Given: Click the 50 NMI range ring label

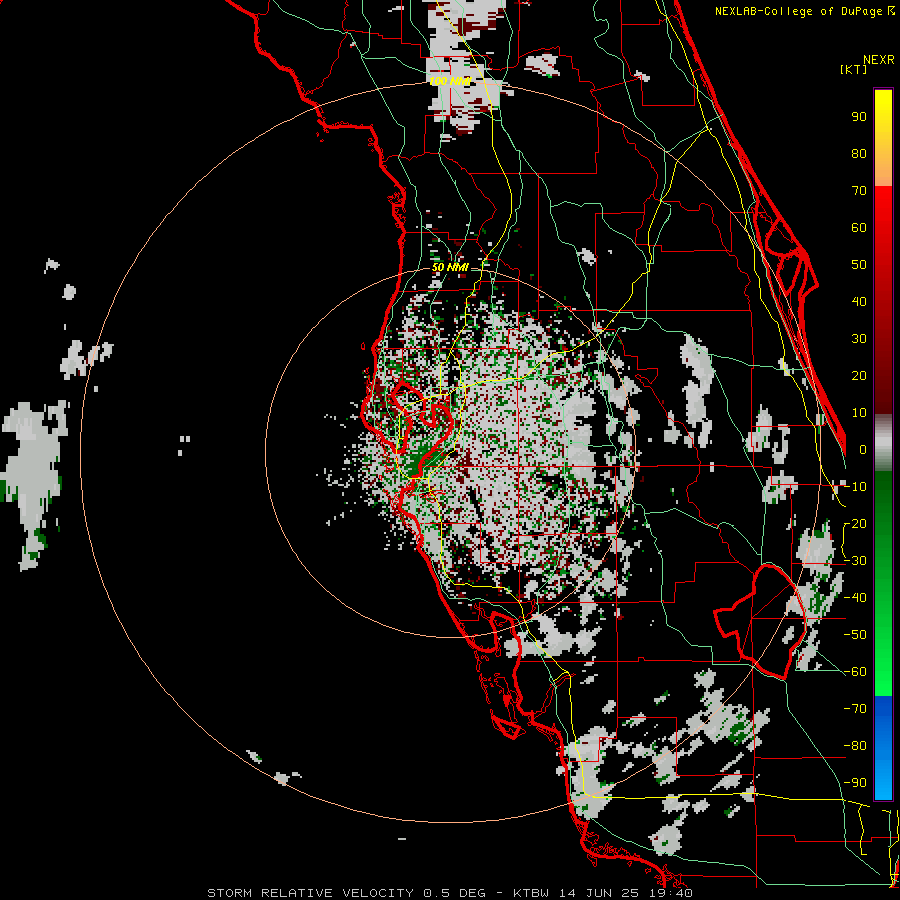Looking at the screenshot, I should click(x=449, y=268).
